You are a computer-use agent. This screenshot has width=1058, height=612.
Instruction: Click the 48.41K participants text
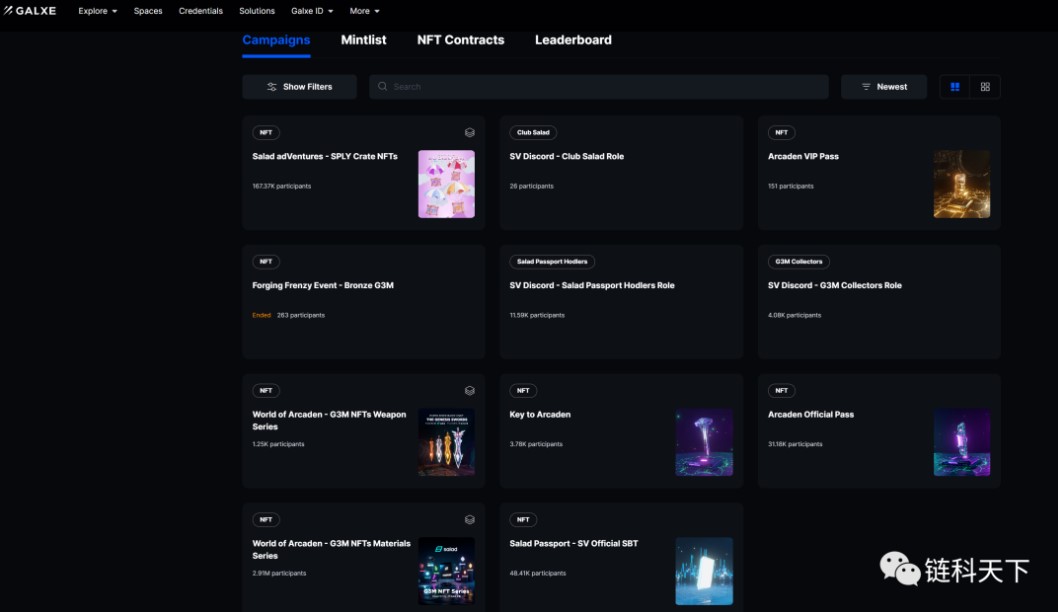point(538,574)
